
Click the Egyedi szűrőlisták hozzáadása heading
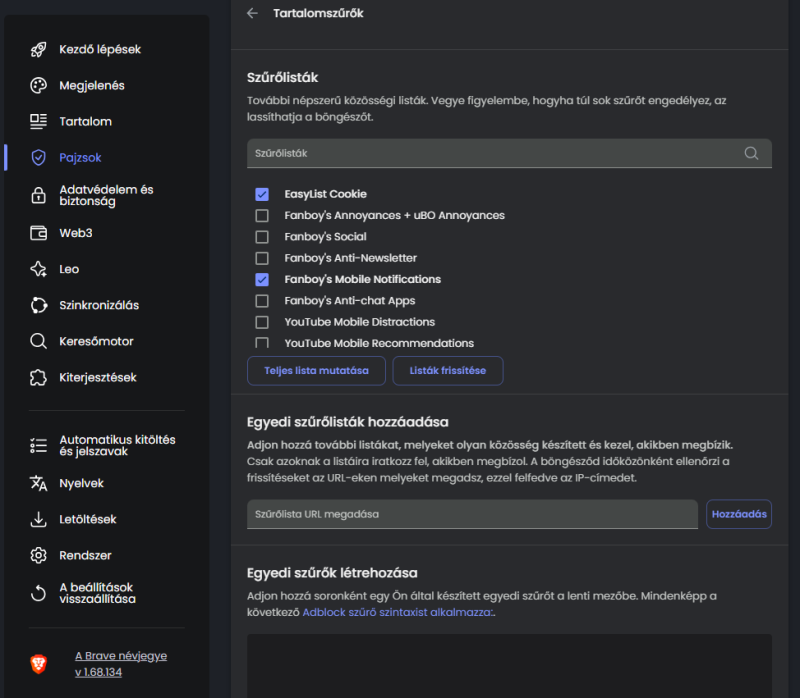click(348, 422)
